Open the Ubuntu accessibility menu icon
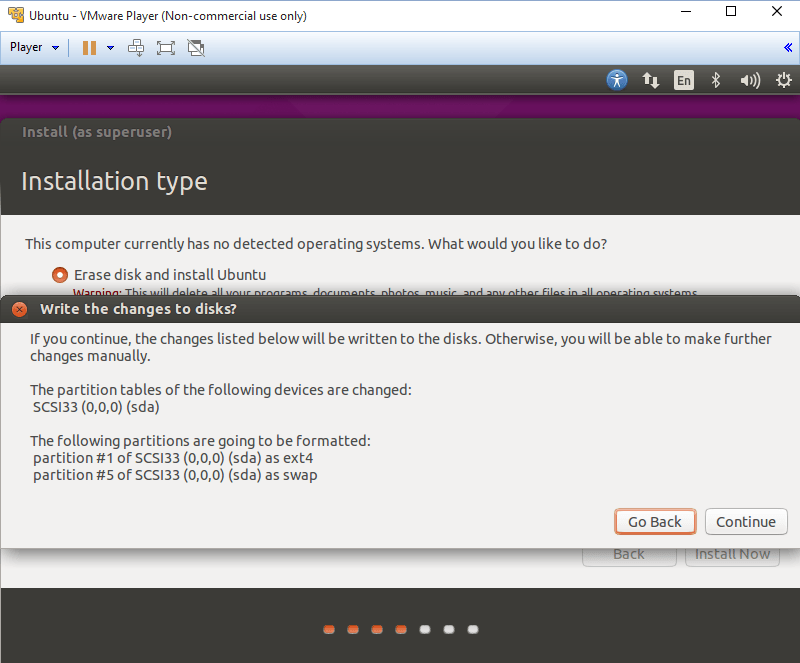 (x=617, y=80)
